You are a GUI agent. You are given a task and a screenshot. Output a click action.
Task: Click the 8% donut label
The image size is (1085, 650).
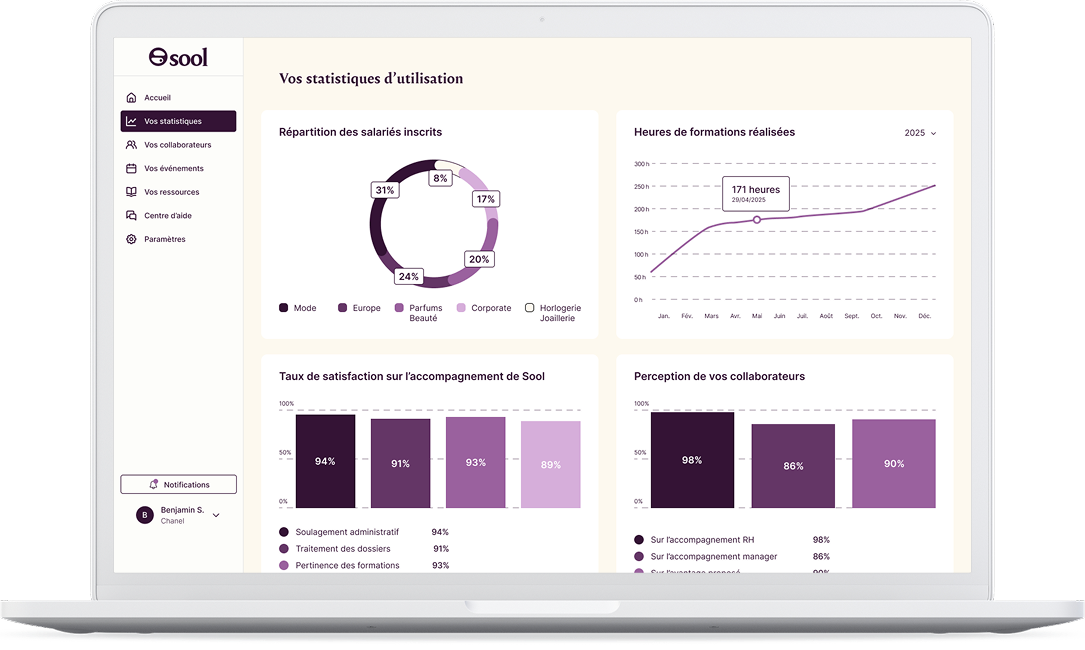click(x=440, y=178)
